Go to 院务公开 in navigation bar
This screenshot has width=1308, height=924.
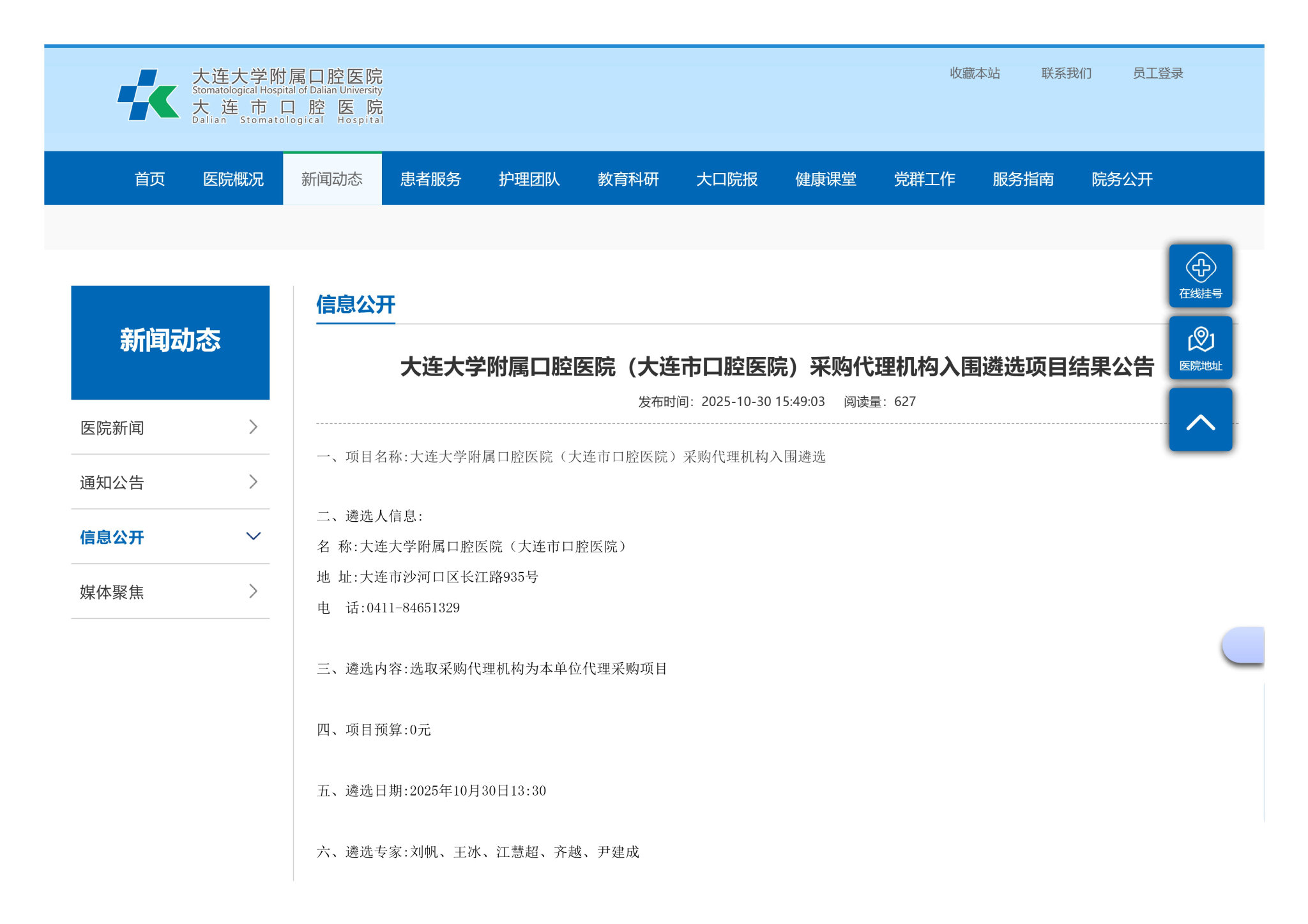pyautogui.click(x=1122, y=179)
